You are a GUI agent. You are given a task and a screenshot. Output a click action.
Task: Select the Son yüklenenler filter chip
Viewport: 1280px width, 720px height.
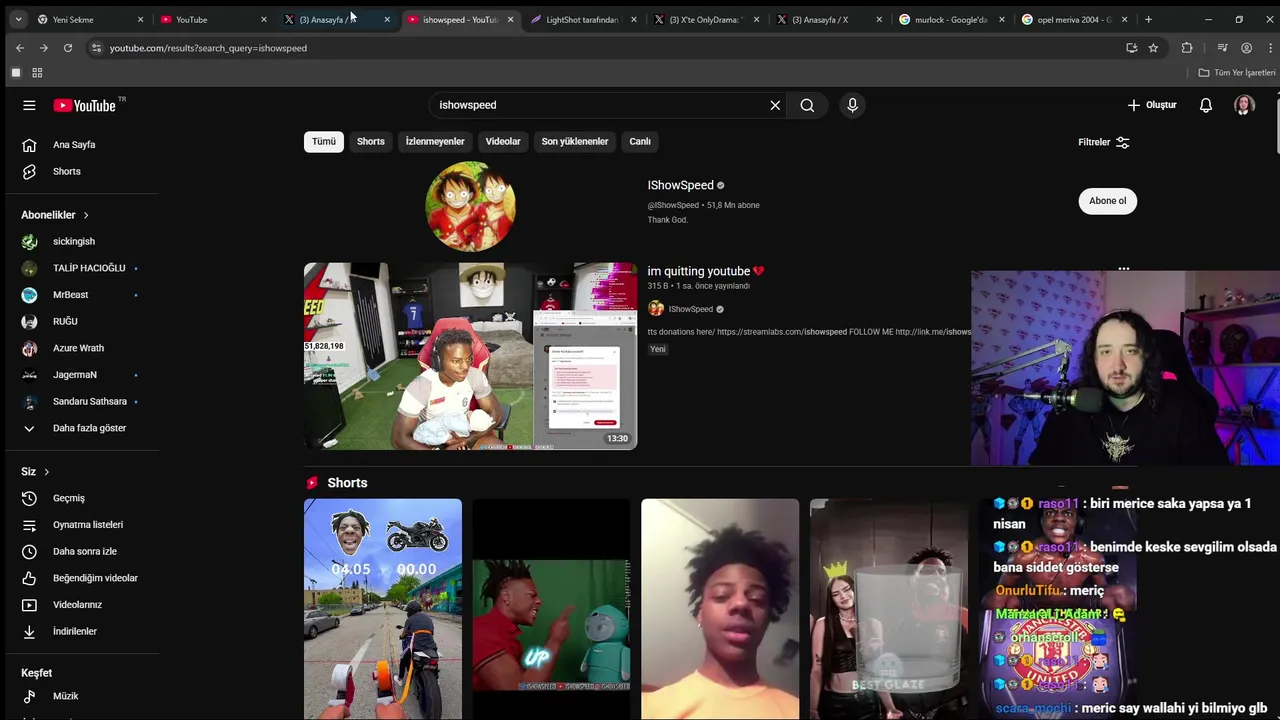coord(575,142)
